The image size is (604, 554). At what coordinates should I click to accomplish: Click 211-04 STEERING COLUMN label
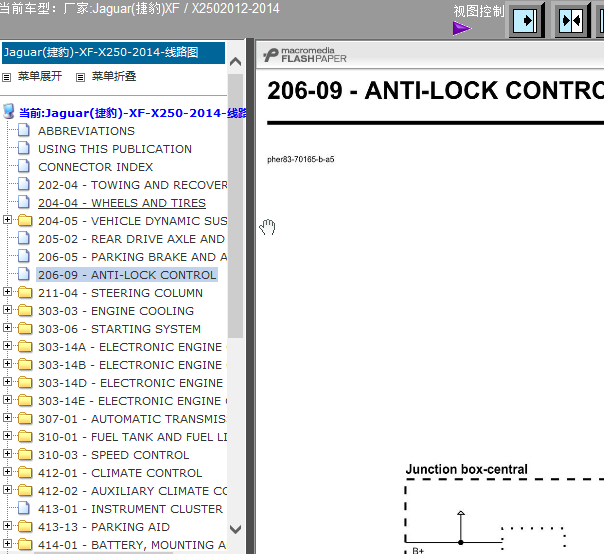click(120, 293)
